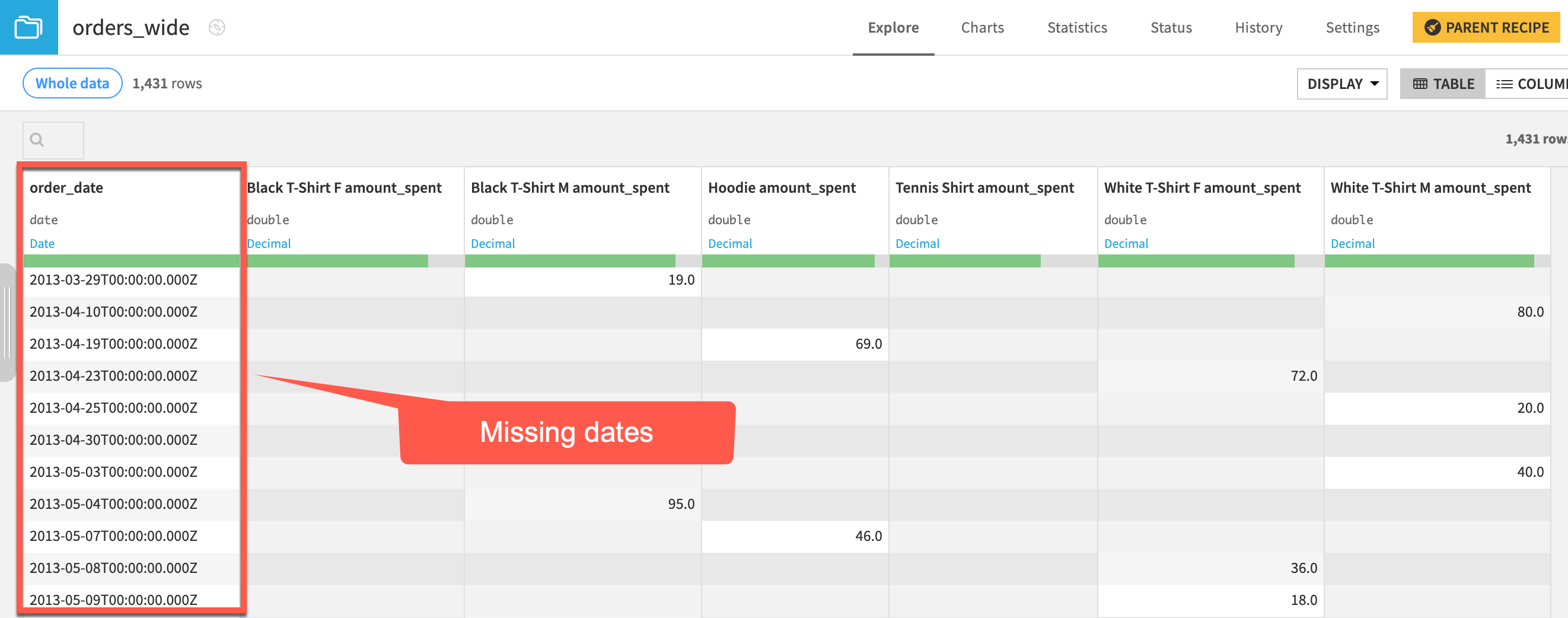Open the Settings tab
This screenshot has height=618, width=1568.
click(1353, 27)
